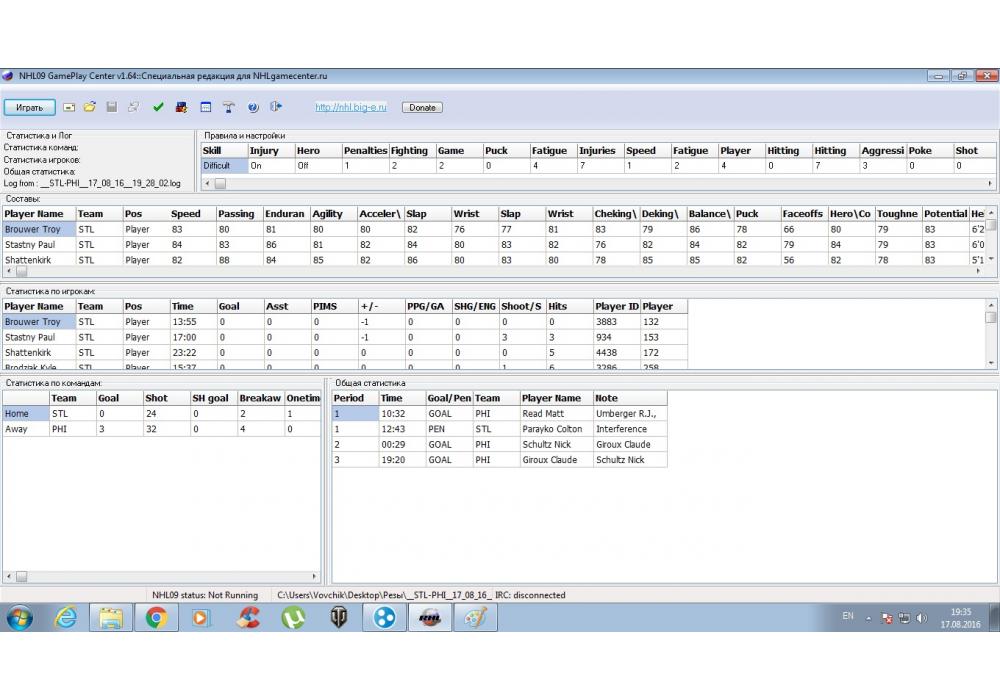Screen dimensions: 1000x700
Task: Click the exit door icon in toolbar
Action: (x=277, y=107)
